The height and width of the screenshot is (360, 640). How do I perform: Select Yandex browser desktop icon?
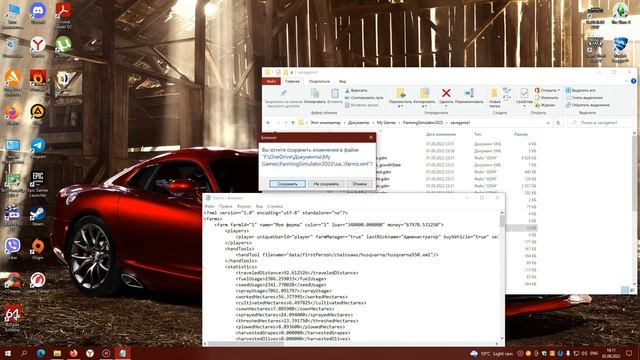click(x=38, y=47)
